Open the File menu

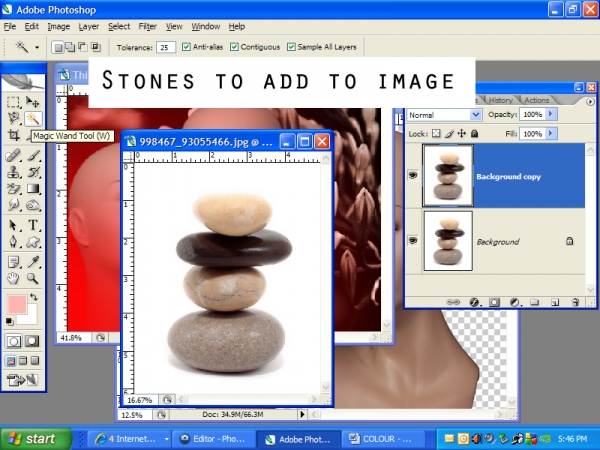10,26
